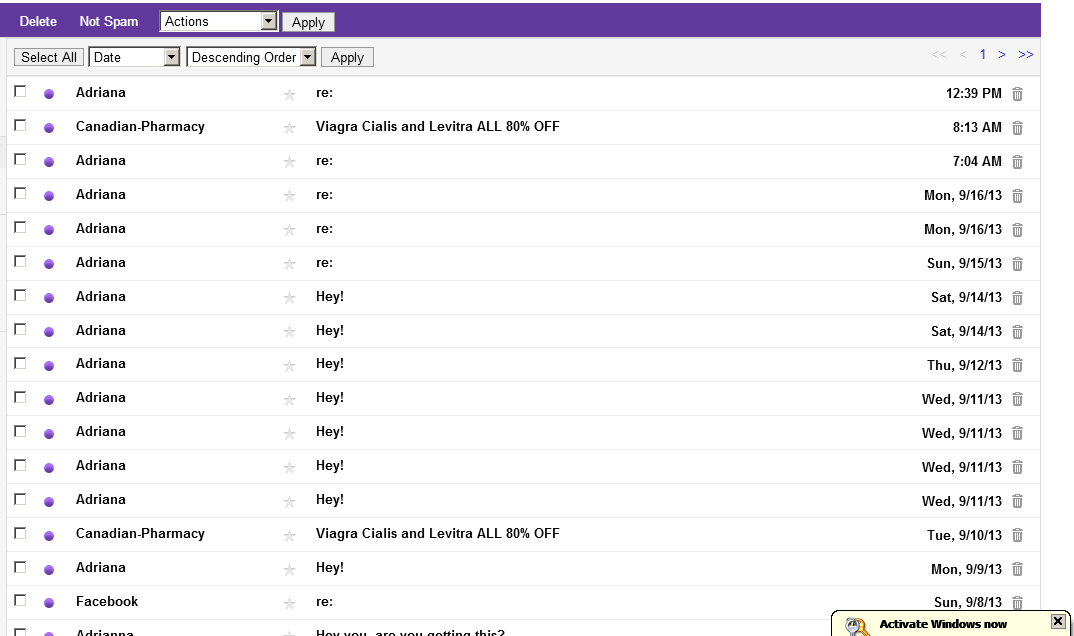This screenshot has width=1074, height=636.
Task: Star the 8:13 AM Canadian-Pharmacy email
Action: 289,128
